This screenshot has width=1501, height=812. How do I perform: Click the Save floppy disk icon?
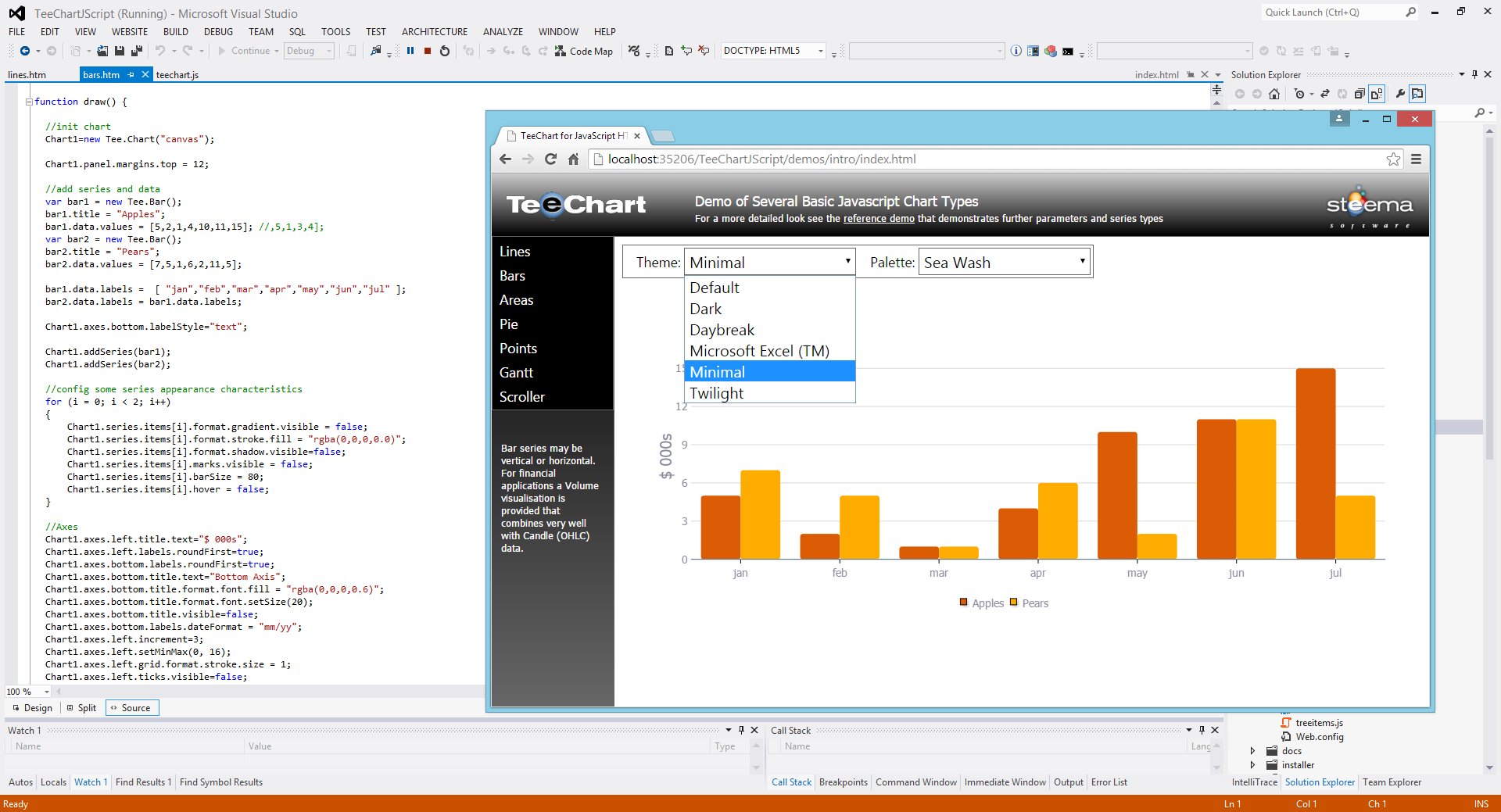[x=120, y=51]
